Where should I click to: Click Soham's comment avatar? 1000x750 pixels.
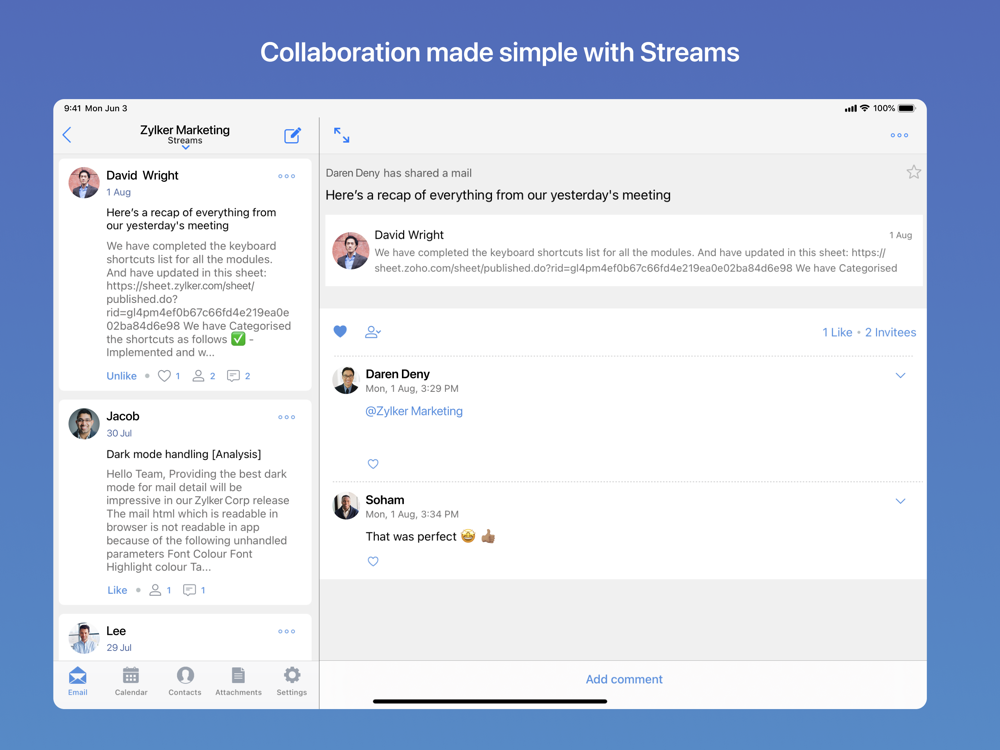[346, 506]
